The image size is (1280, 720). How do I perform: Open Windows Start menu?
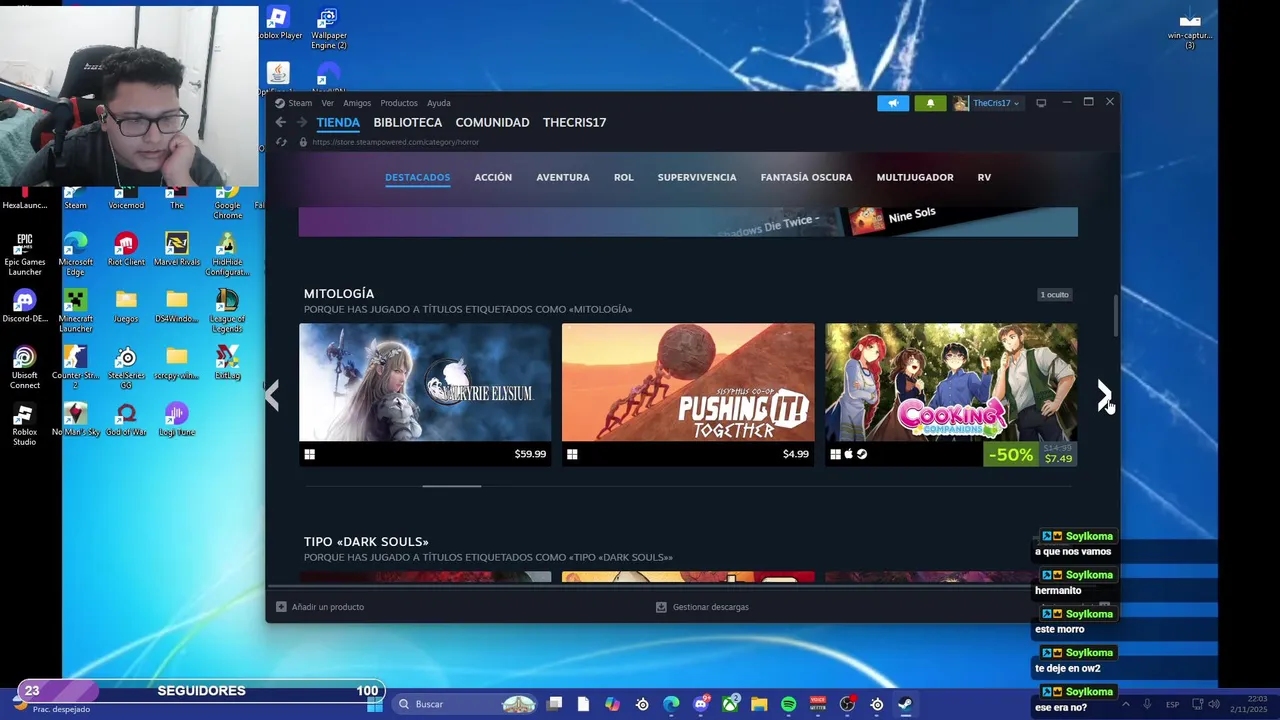[x=375, y=704]
